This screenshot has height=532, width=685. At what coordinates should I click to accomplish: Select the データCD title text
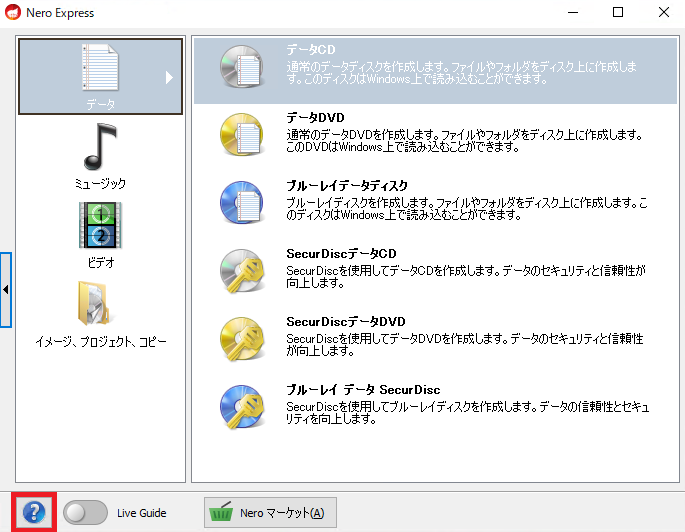click(311, 49)
